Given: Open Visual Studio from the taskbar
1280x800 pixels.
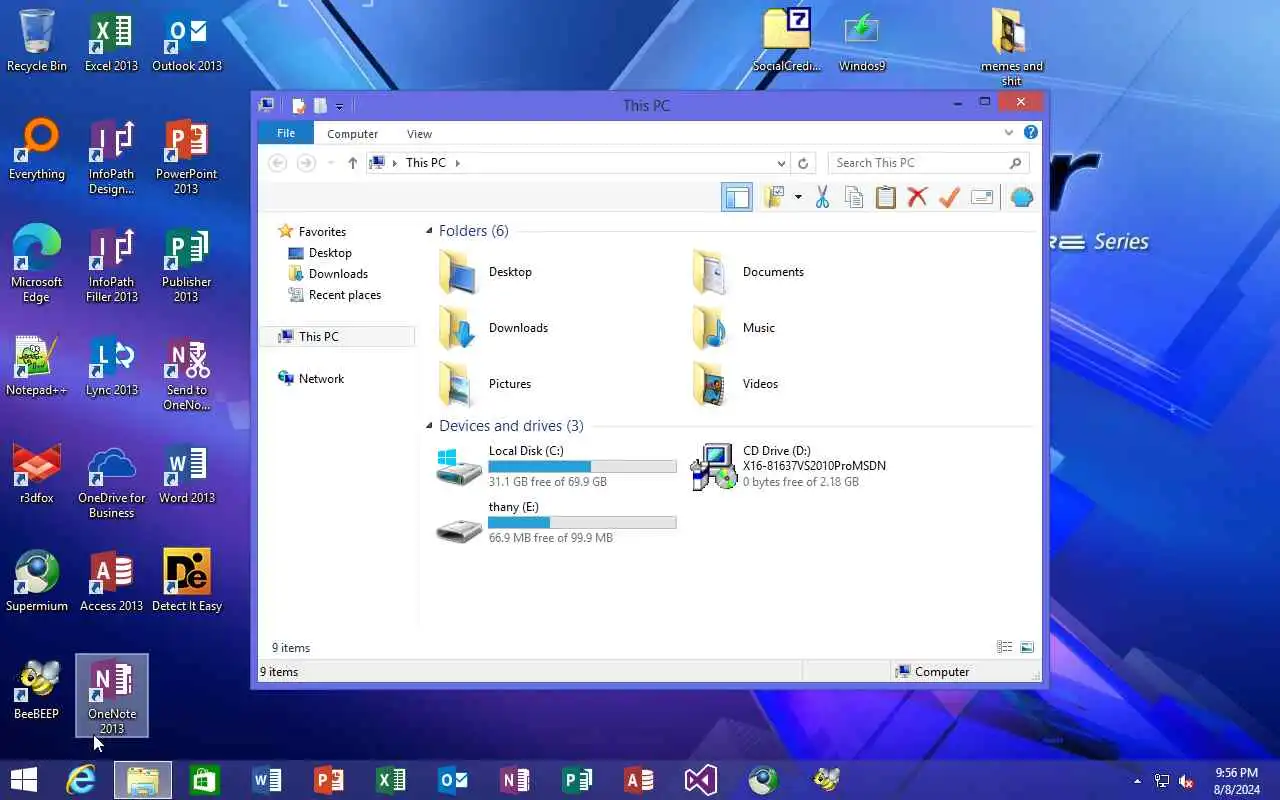Looking at the screenshot, I should click(x=701, y=780).
